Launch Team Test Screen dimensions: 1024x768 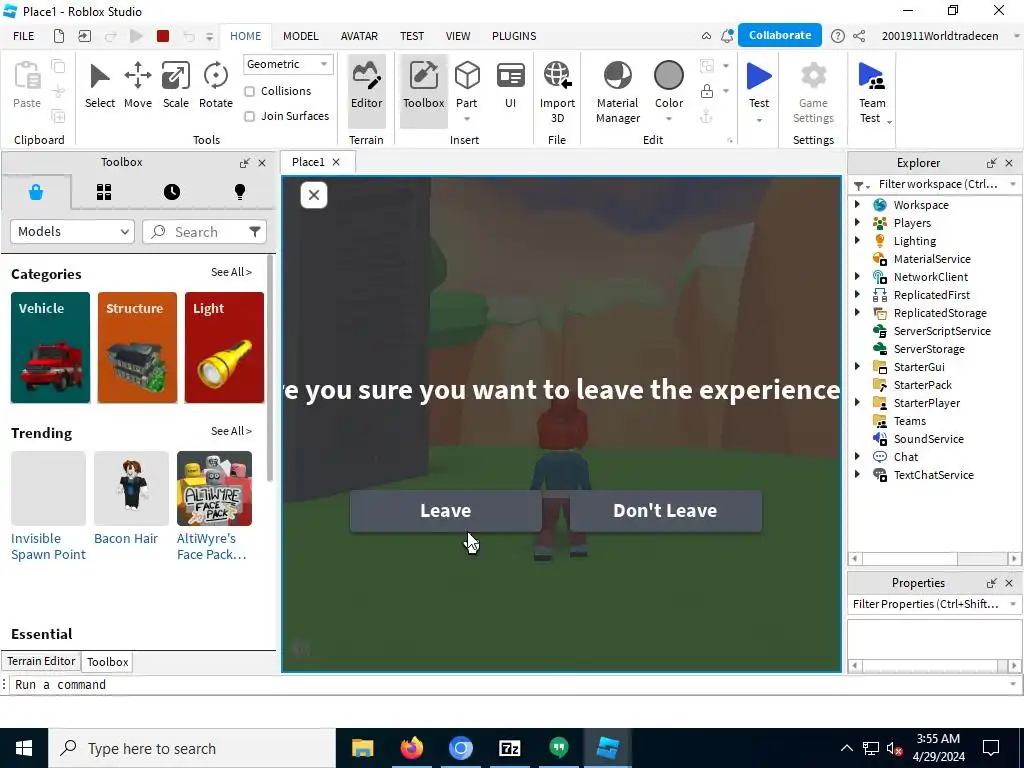point(872,92)
